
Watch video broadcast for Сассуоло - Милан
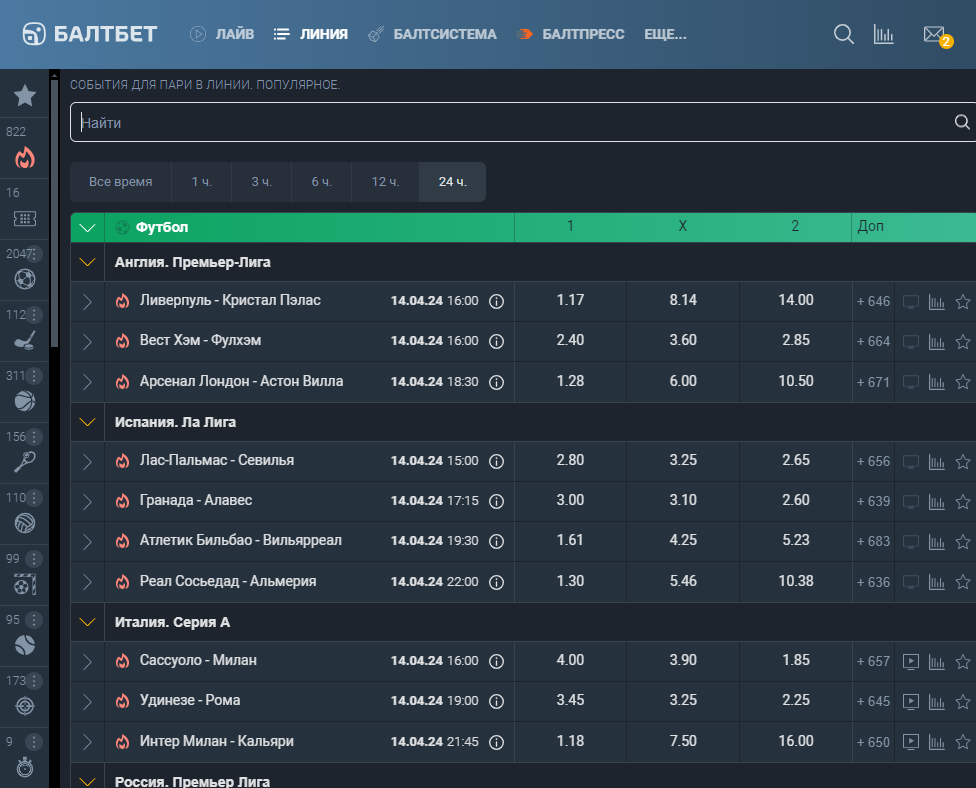pyautogui.click(x=911, y=662)
